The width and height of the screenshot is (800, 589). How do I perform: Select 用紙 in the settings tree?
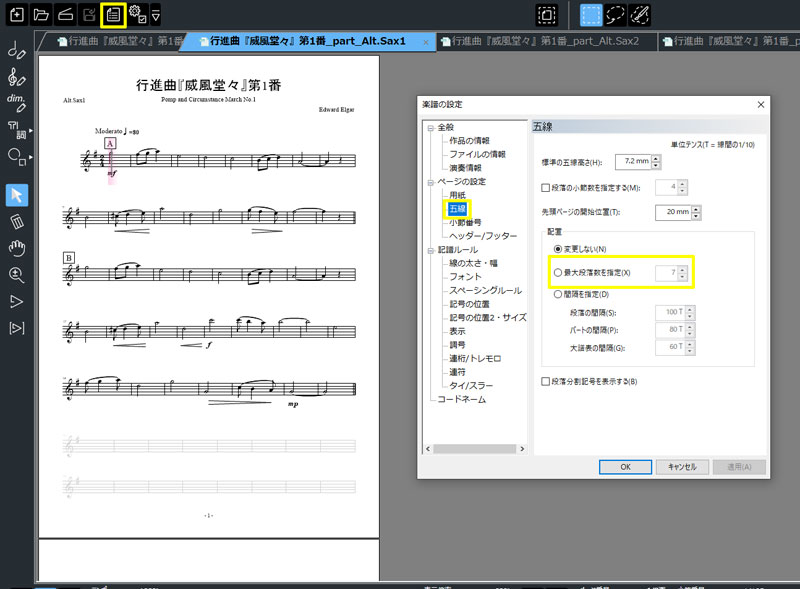pos(457,195)
